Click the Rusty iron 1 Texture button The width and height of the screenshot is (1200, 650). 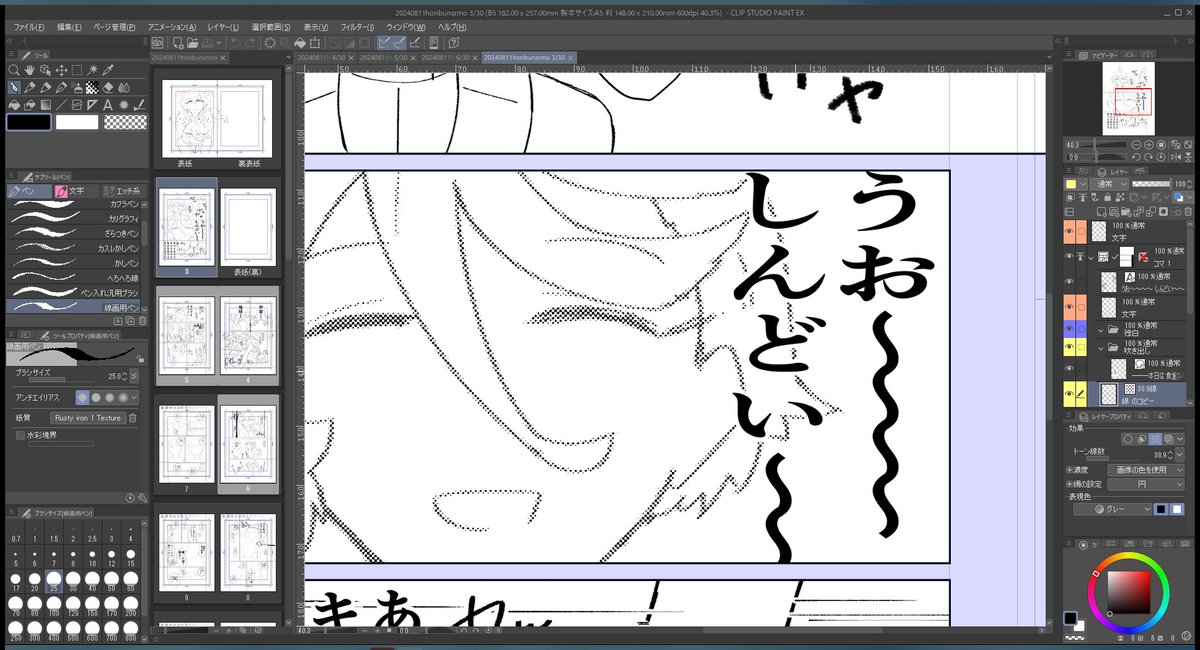[x=88, y=418]
